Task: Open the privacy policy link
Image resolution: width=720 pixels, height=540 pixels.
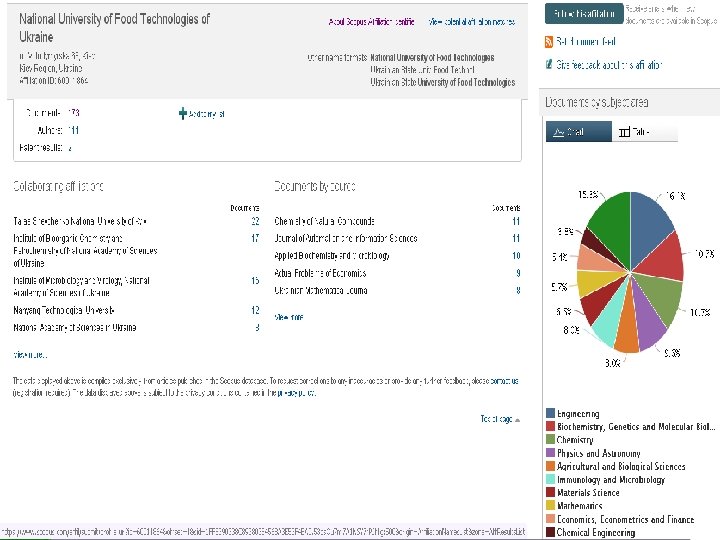Action: click(x=296, y=393)
